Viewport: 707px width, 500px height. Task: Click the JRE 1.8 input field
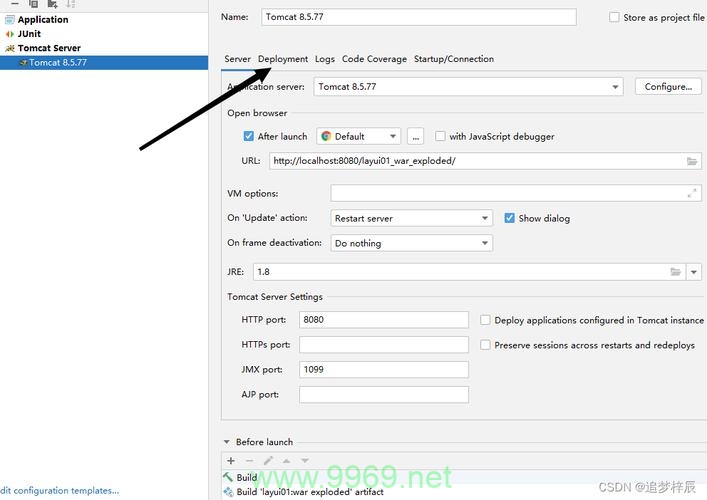[469, 272]
